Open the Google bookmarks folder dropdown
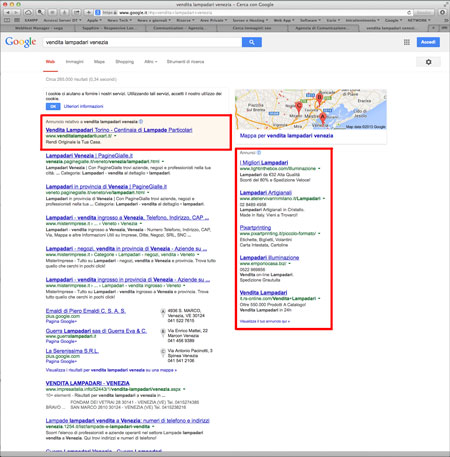 [393, 20]
